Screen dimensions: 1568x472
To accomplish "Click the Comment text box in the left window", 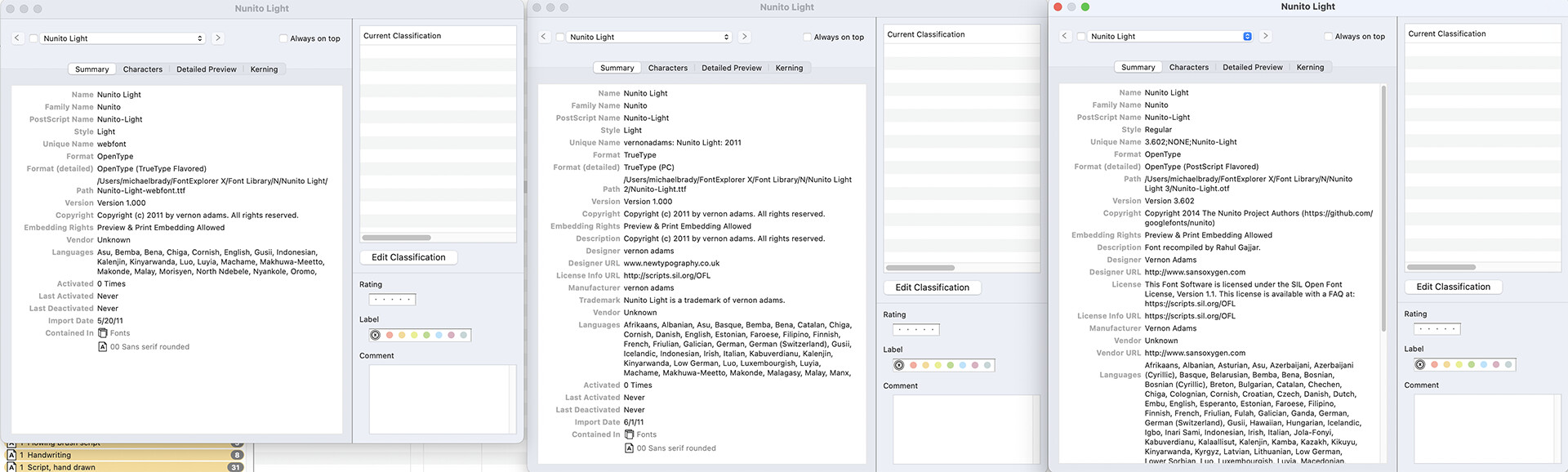I will (x=443, y=399).
